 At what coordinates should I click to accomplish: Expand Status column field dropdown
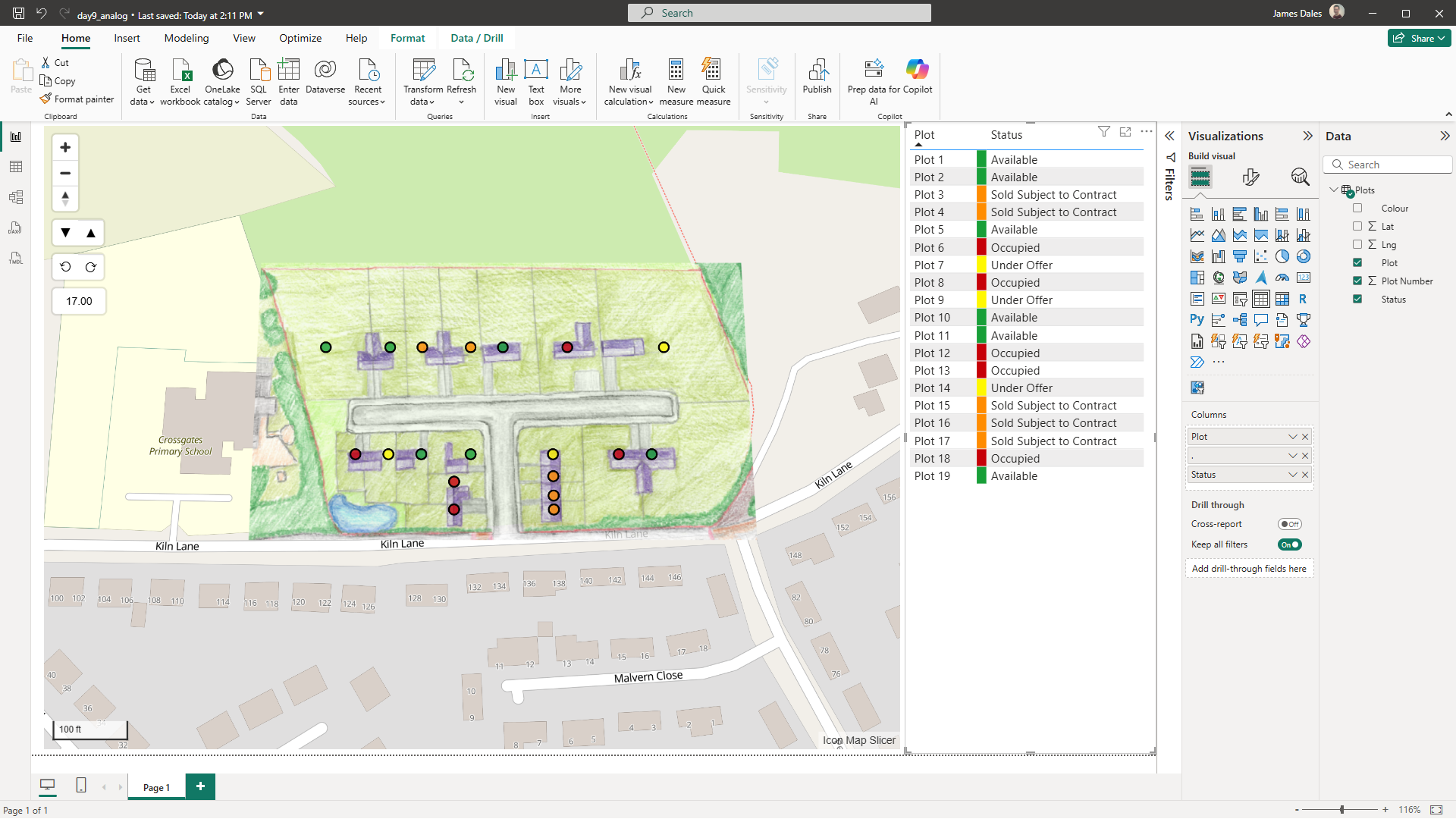tap(1293, 475)
